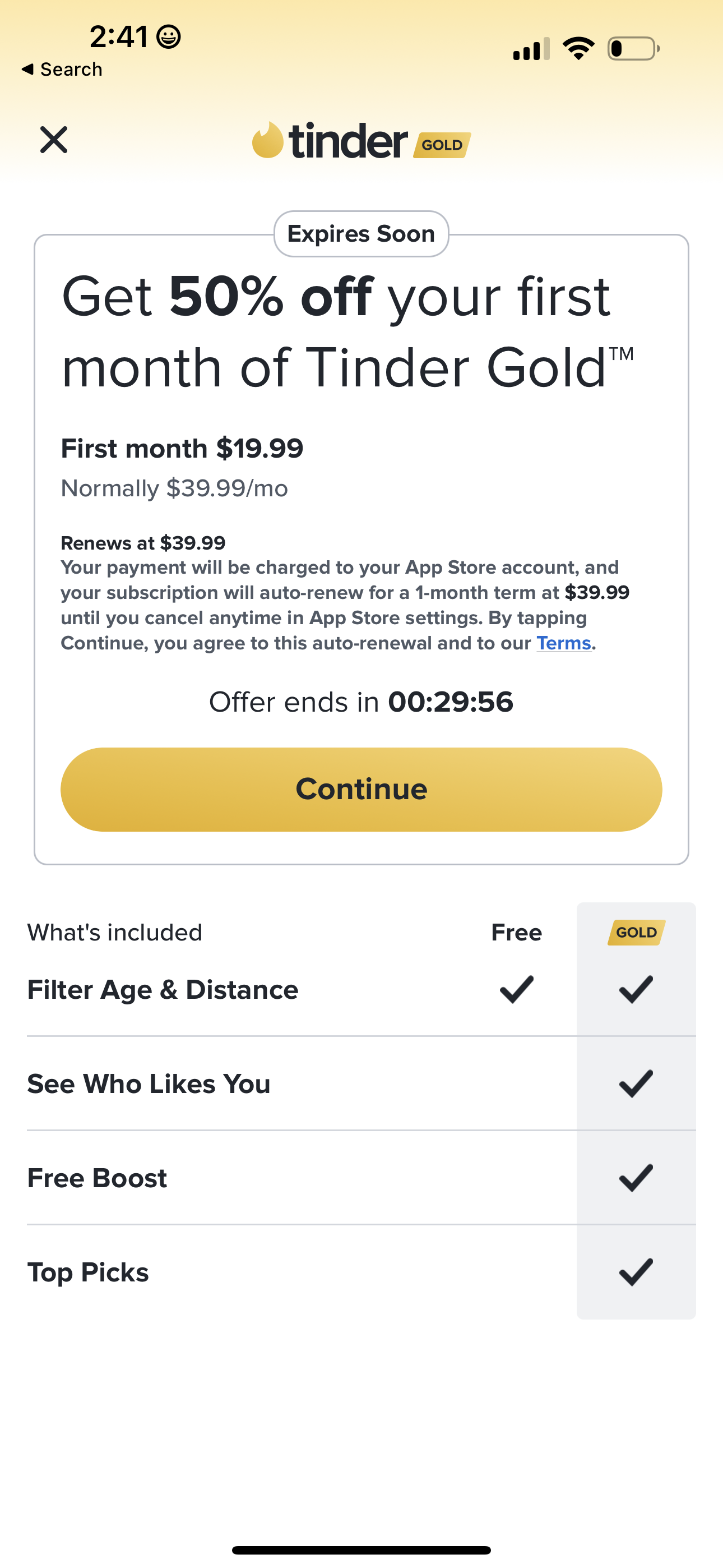Tap the offer countdown timer
This screenshot has height=1568, width=723.
(451, 702)
